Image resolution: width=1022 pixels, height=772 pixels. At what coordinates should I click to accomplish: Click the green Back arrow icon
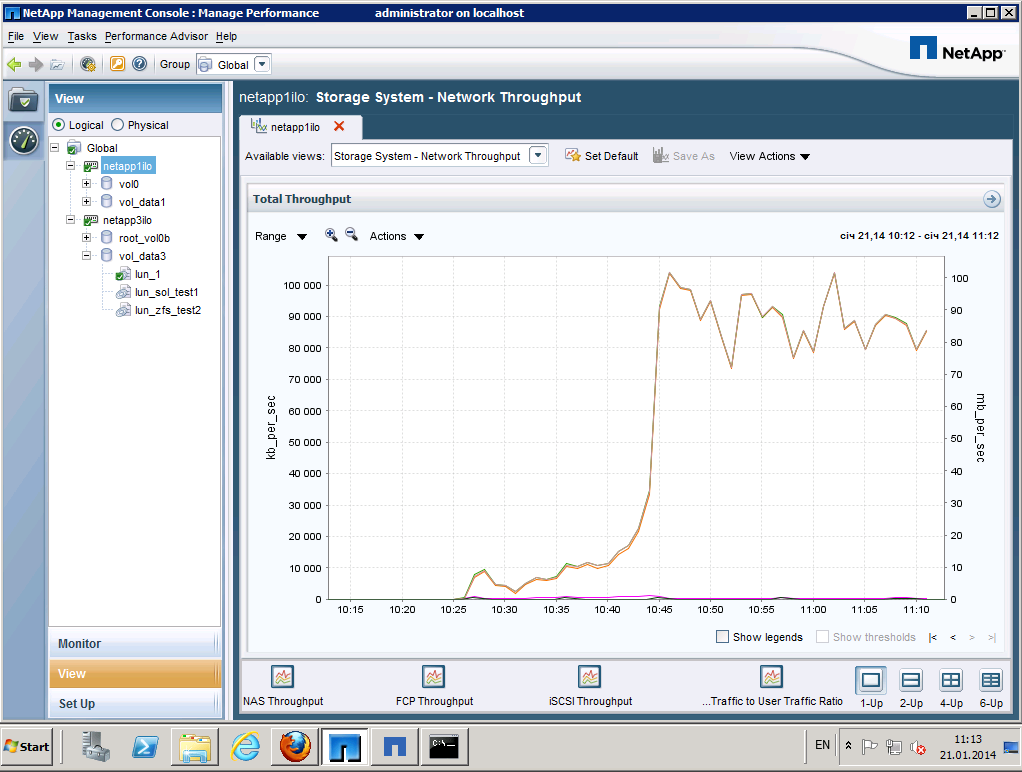point(14,64)
